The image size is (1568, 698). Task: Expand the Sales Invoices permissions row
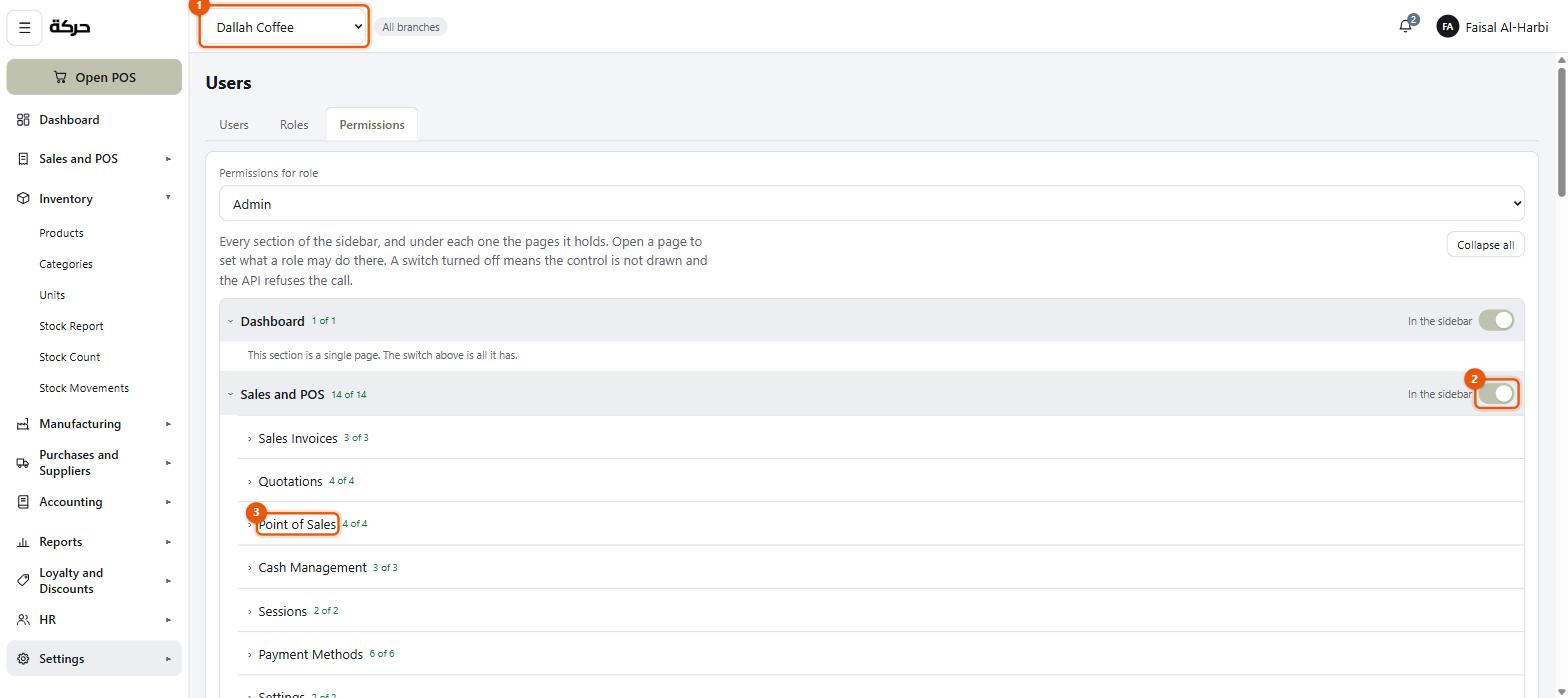point(250,439)
